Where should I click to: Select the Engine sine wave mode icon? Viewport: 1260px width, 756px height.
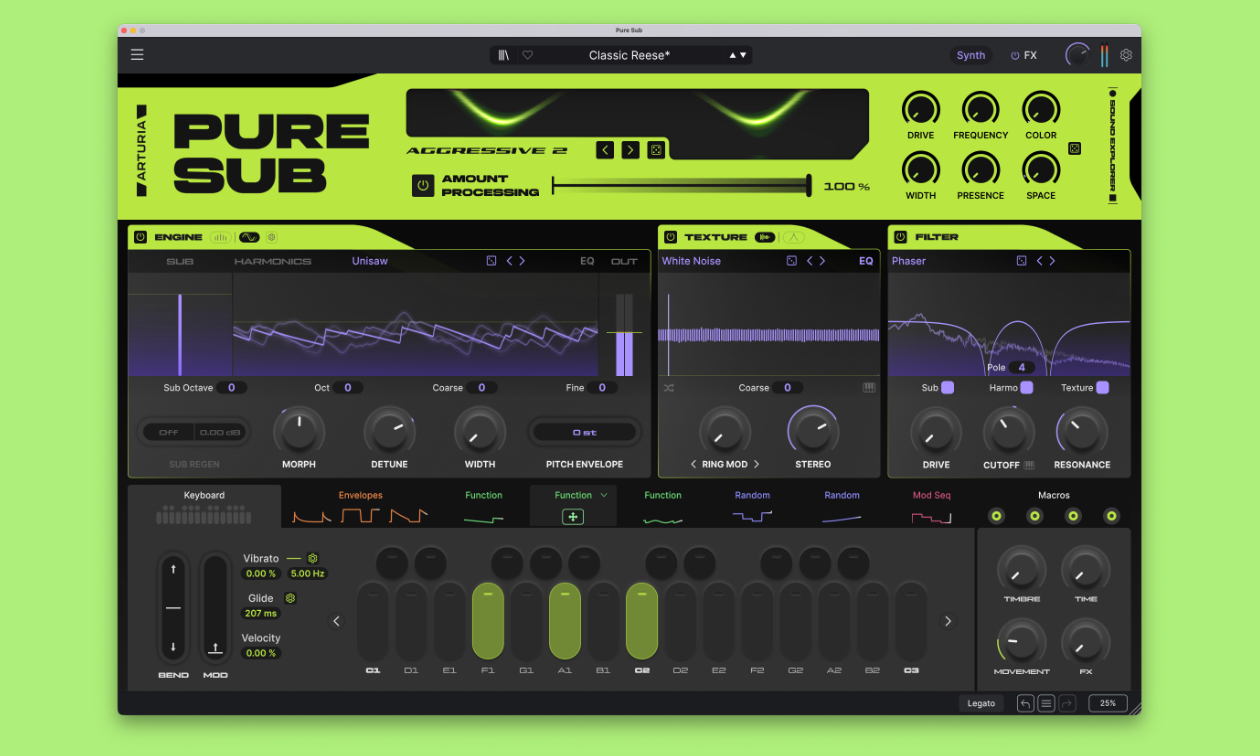[x=249, y=237]
